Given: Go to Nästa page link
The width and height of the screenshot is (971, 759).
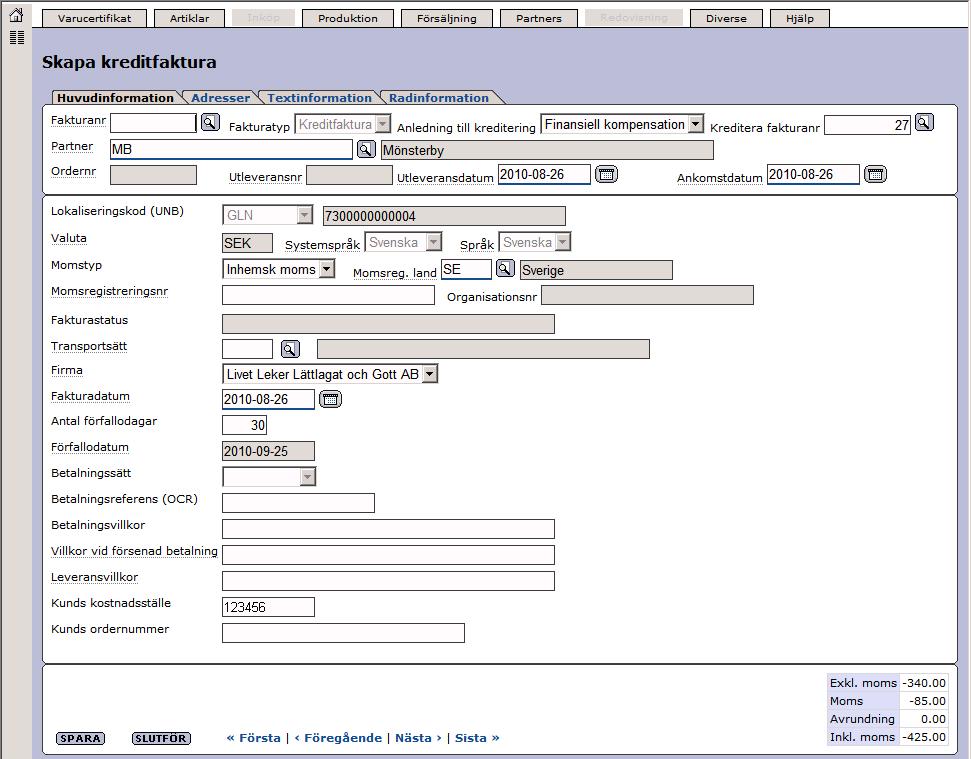Looking at the screenshot, I should click(x=418, y=738).
